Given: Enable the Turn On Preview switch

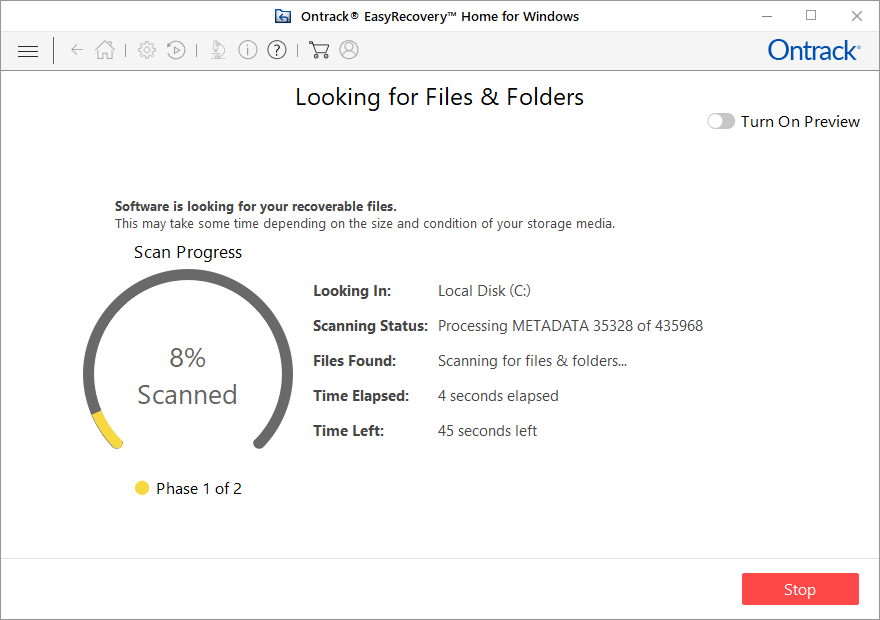Looking at the screenshot, I should (x=721, y=121).
